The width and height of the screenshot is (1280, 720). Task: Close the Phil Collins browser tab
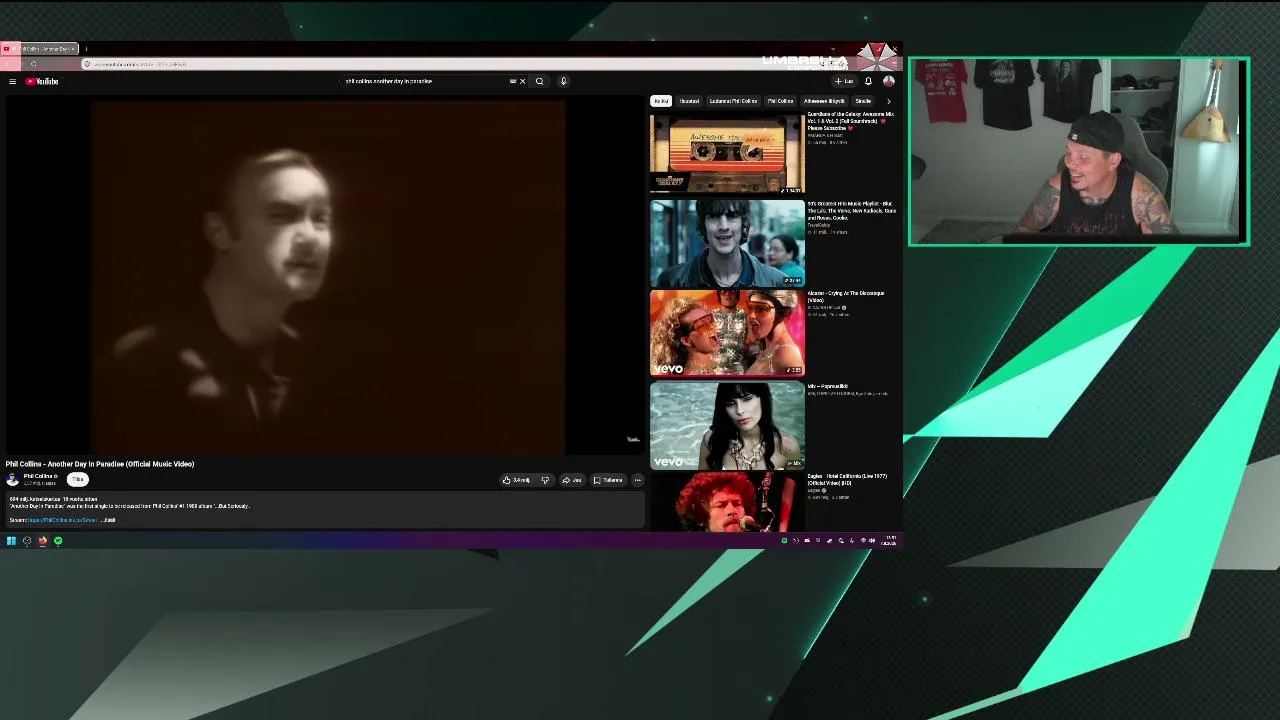tap(73, 49)
